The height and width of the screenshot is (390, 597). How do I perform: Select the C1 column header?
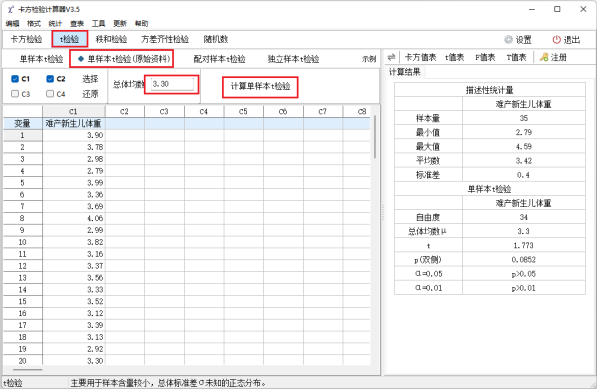coord(74,112)
